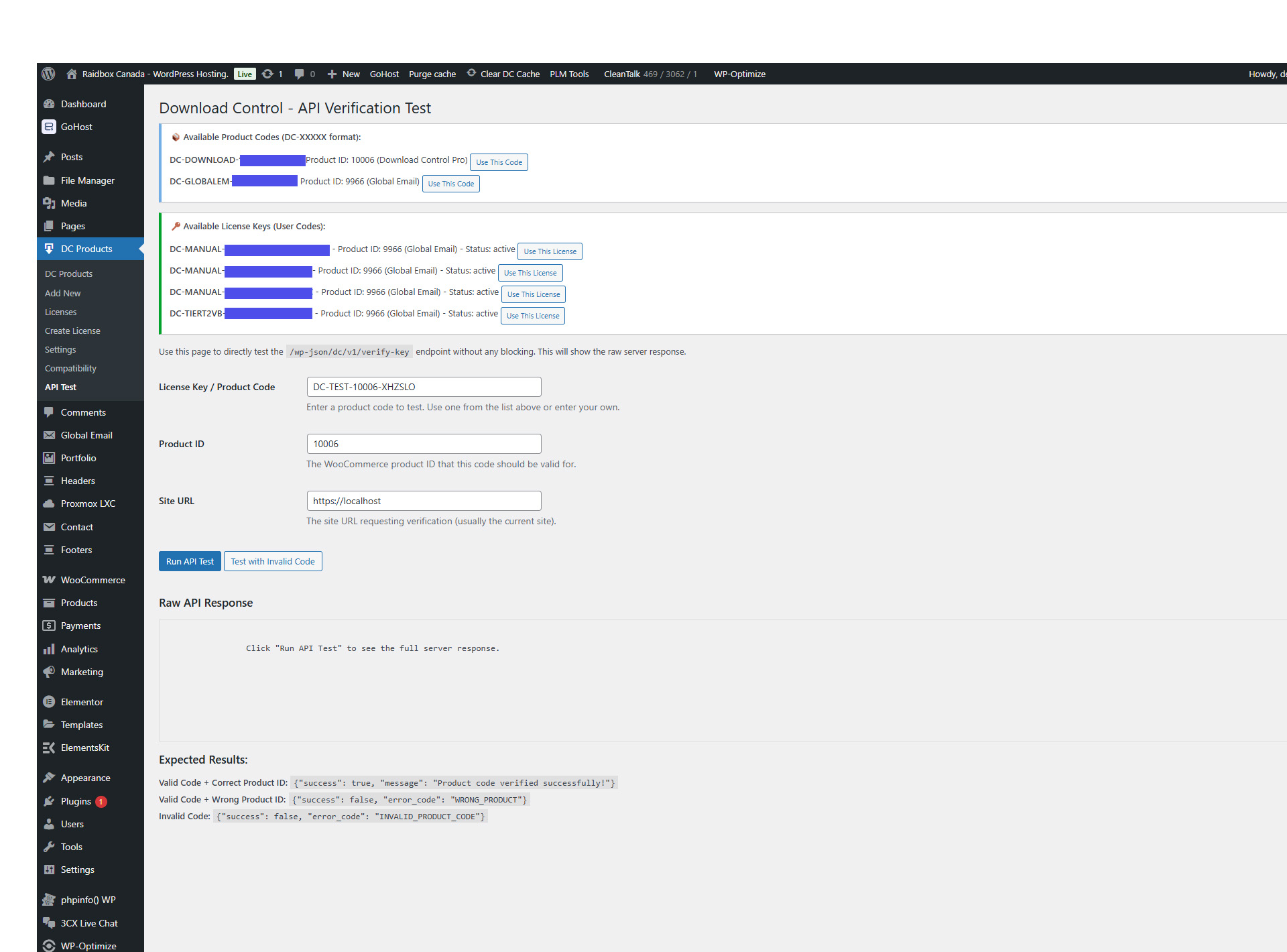Open the comments bubble icon in admin bar
Screen dimensions: 1287x952
click(299, 74)
